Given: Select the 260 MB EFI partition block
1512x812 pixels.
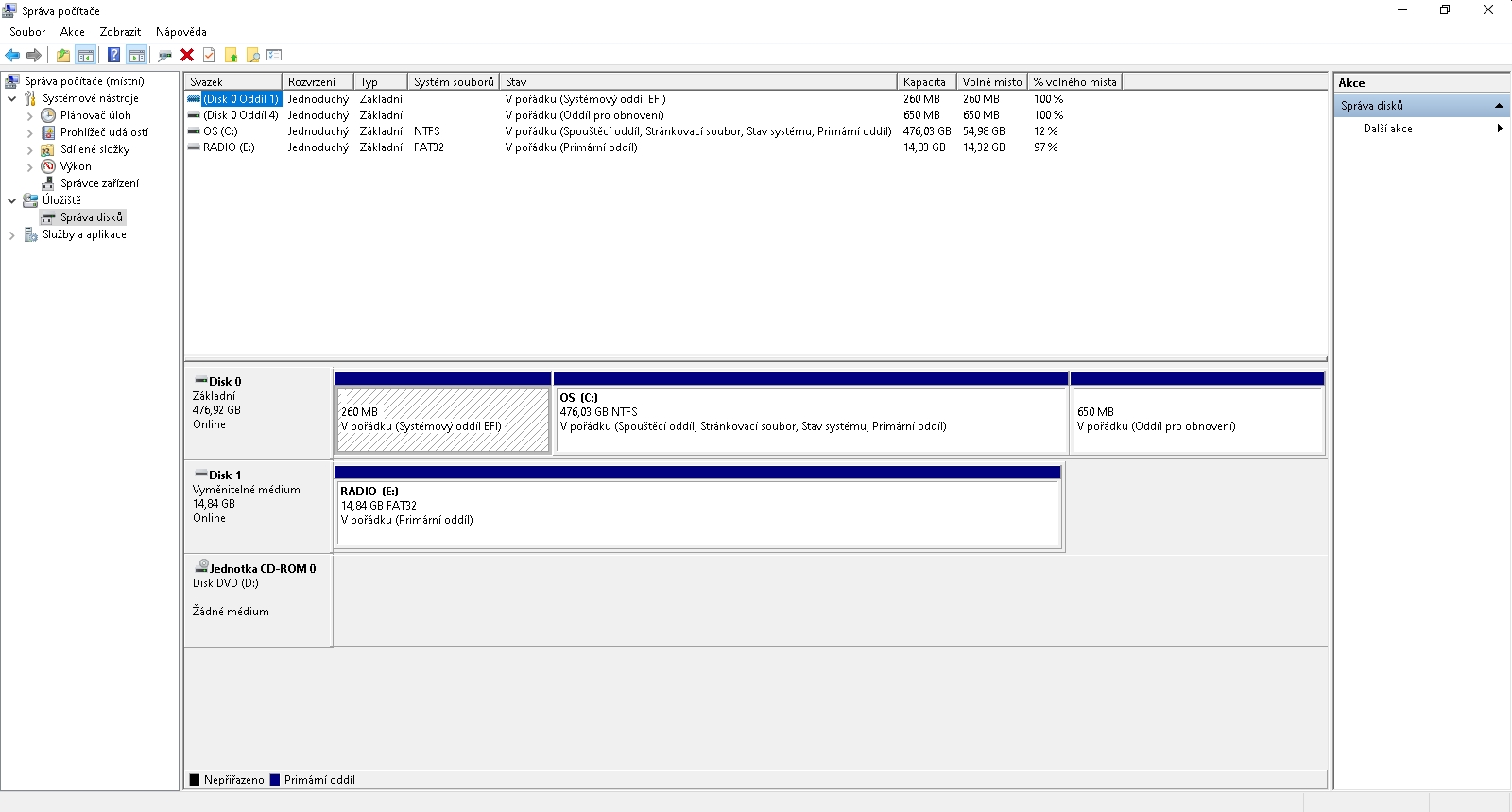Looking at the screenshot, I should point(443,413).
